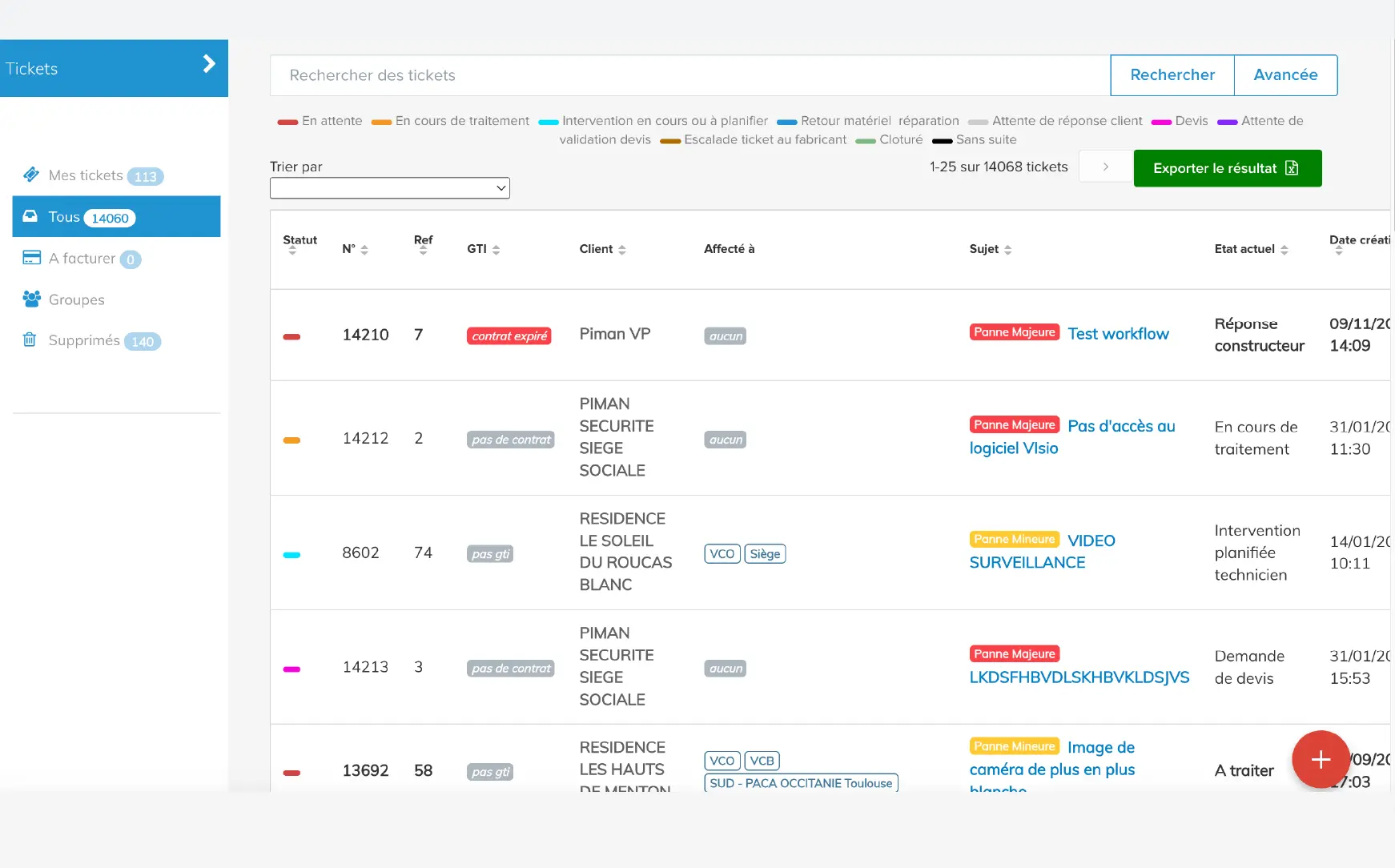1395x868 pixels.
Task: Open Avancée search options
Action: pyautogui.click(x=1284, y=74)
